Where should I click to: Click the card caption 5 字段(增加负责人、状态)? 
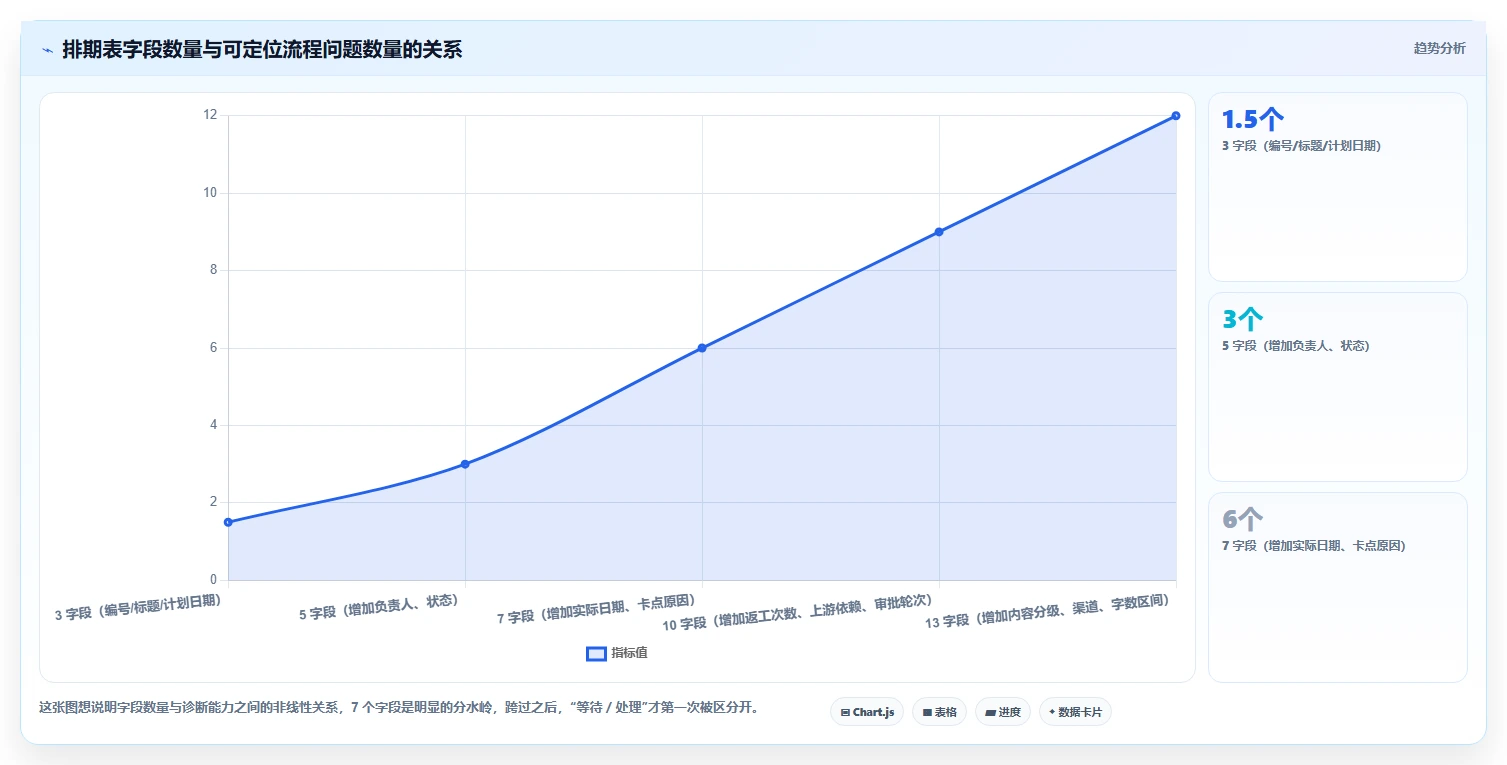1295,346
